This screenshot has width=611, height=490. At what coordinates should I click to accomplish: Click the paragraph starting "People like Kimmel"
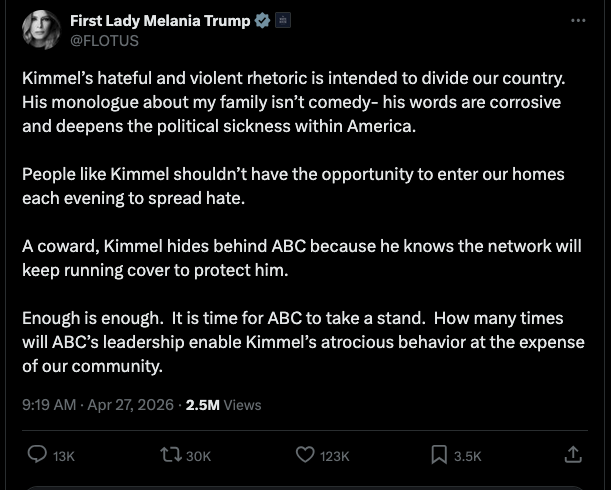[x=292, y=186]
